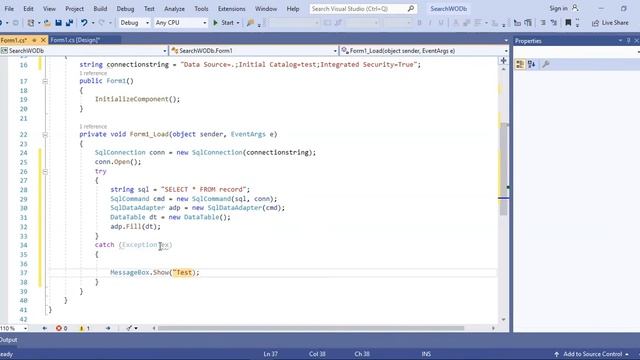Click the "Test" string on line 37
Screen dimensions: 640x360
182,273
